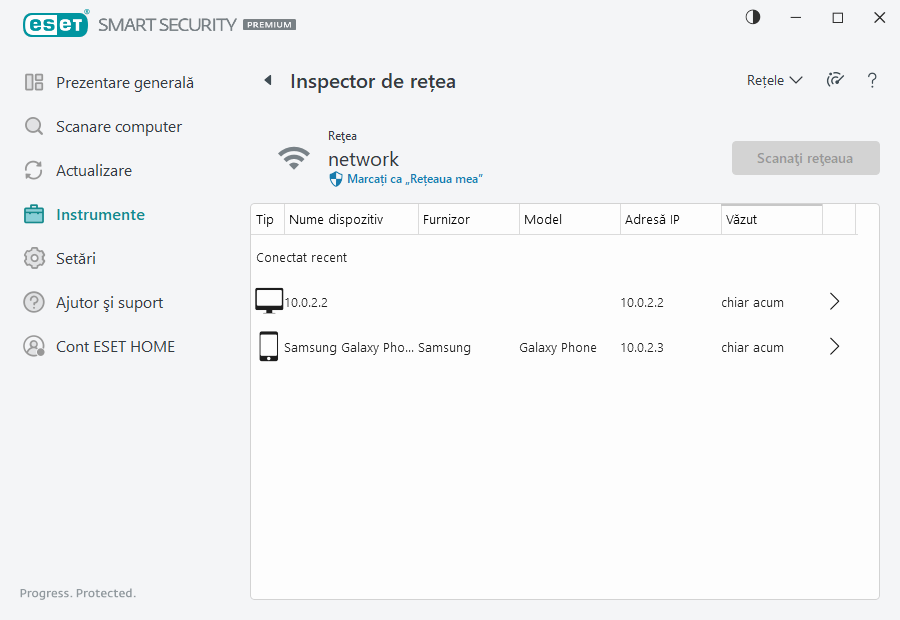The image size is (900, 620).
Task: Go to Scanare computer section
Action: [x=118, y=127]
